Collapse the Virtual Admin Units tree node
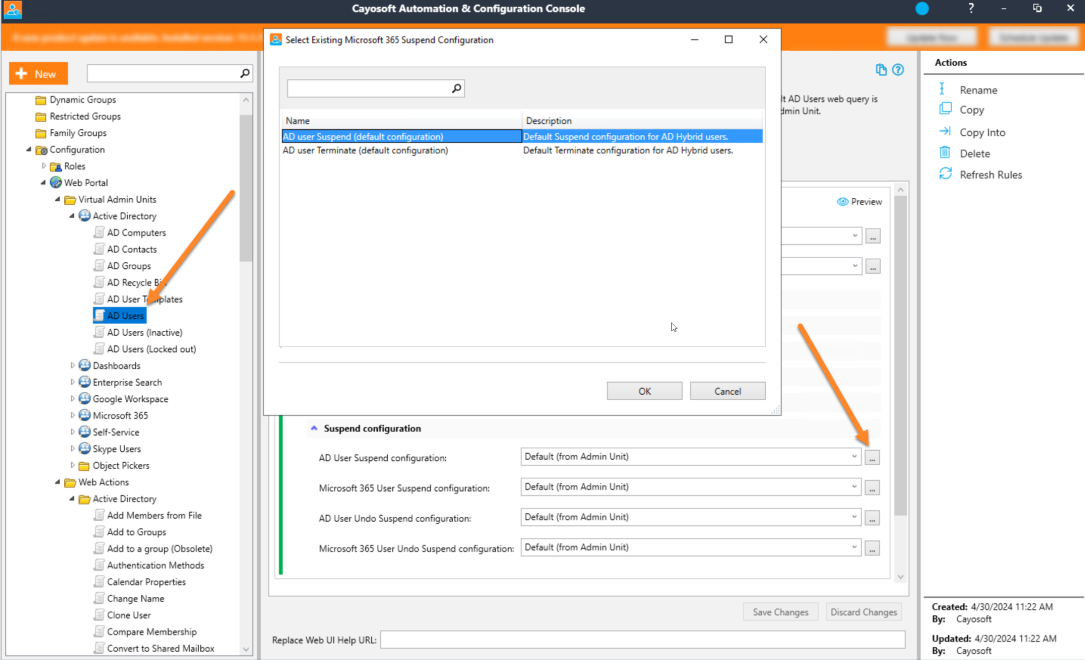 pos(57,199)
